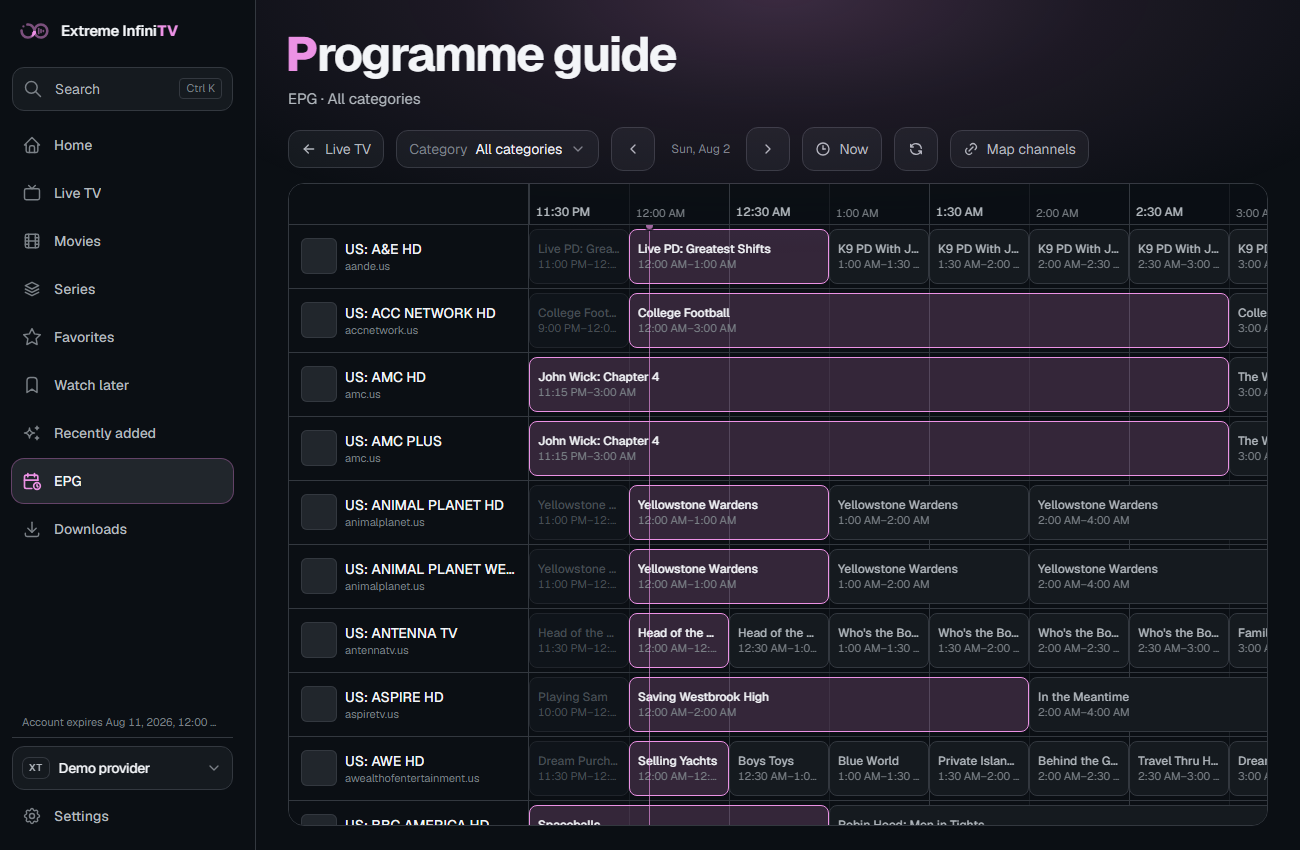Open the EPG sidebar item

(122, 481)
